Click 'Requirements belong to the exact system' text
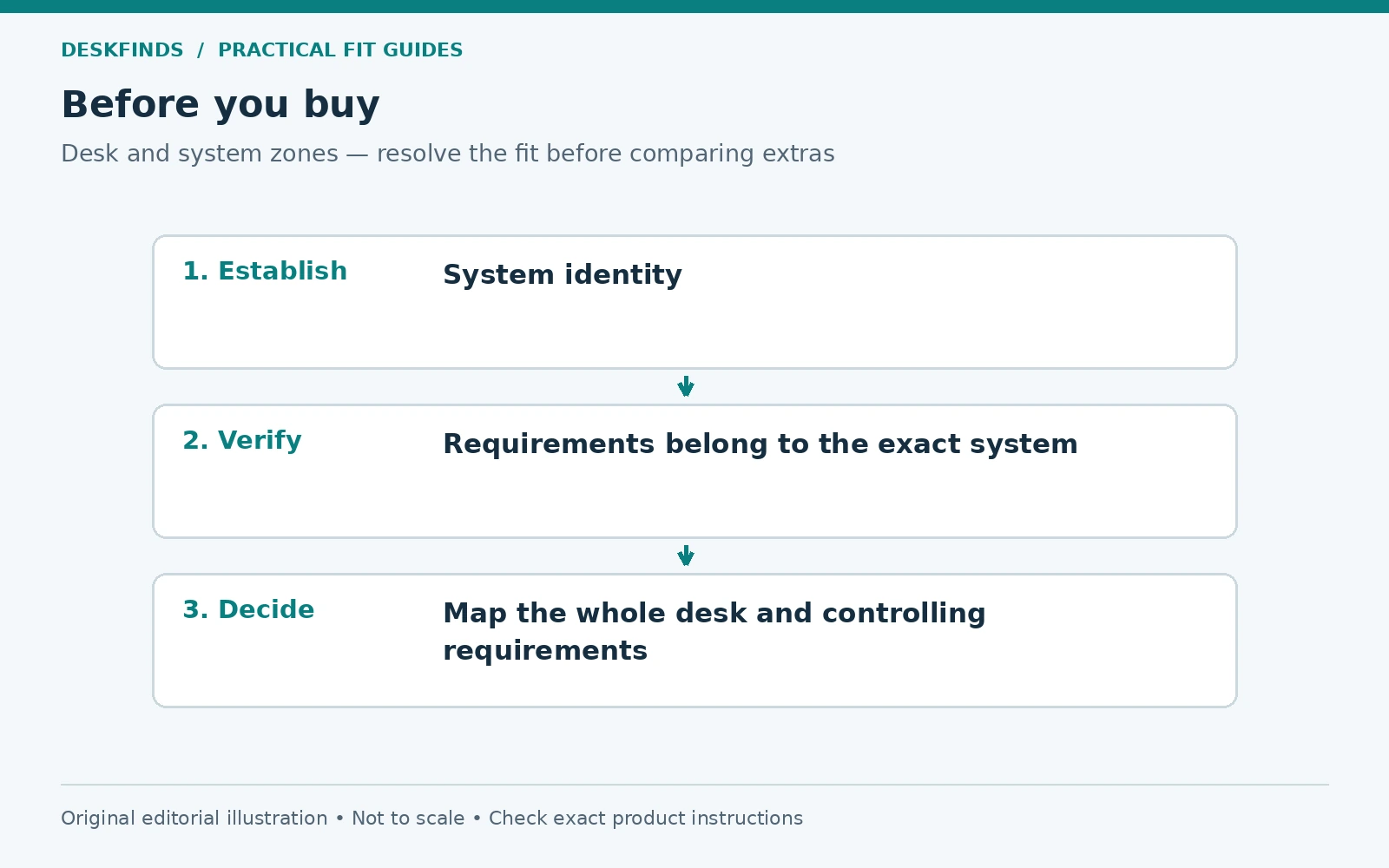The height and width of the screenshot is (868, 1389). pos(760,444)
